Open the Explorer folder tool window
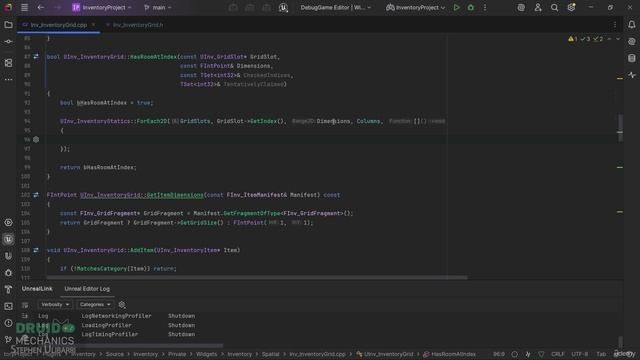Viewport: 640px width, 360px height. (x=8, y=25)
